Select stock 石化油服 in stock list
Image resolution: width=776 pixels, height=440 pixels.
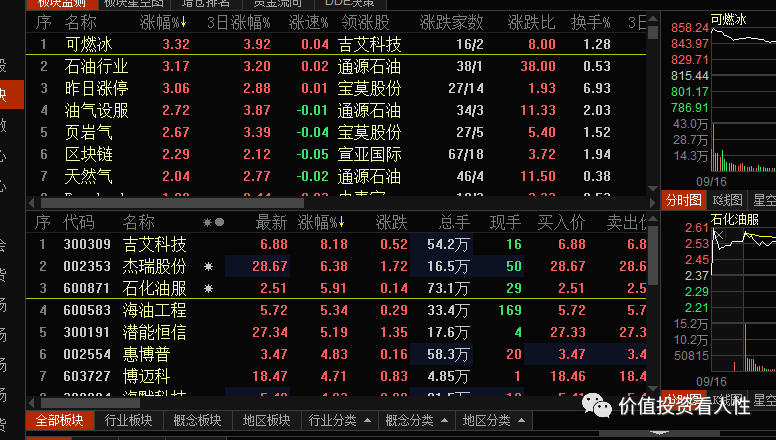click(x=336, y=288)
